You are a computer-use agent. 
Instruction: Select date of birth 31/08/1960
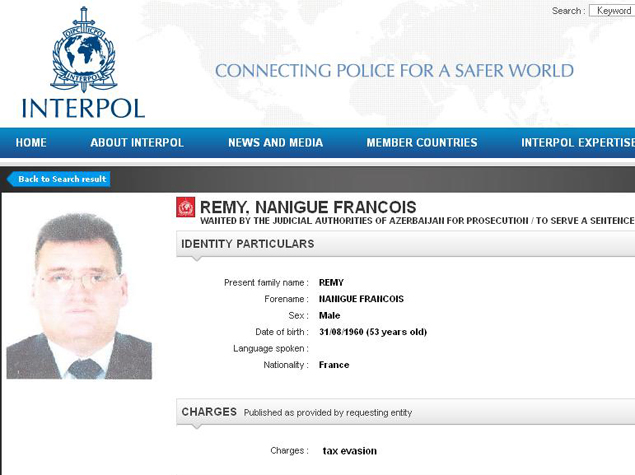(x=341, y=332)
